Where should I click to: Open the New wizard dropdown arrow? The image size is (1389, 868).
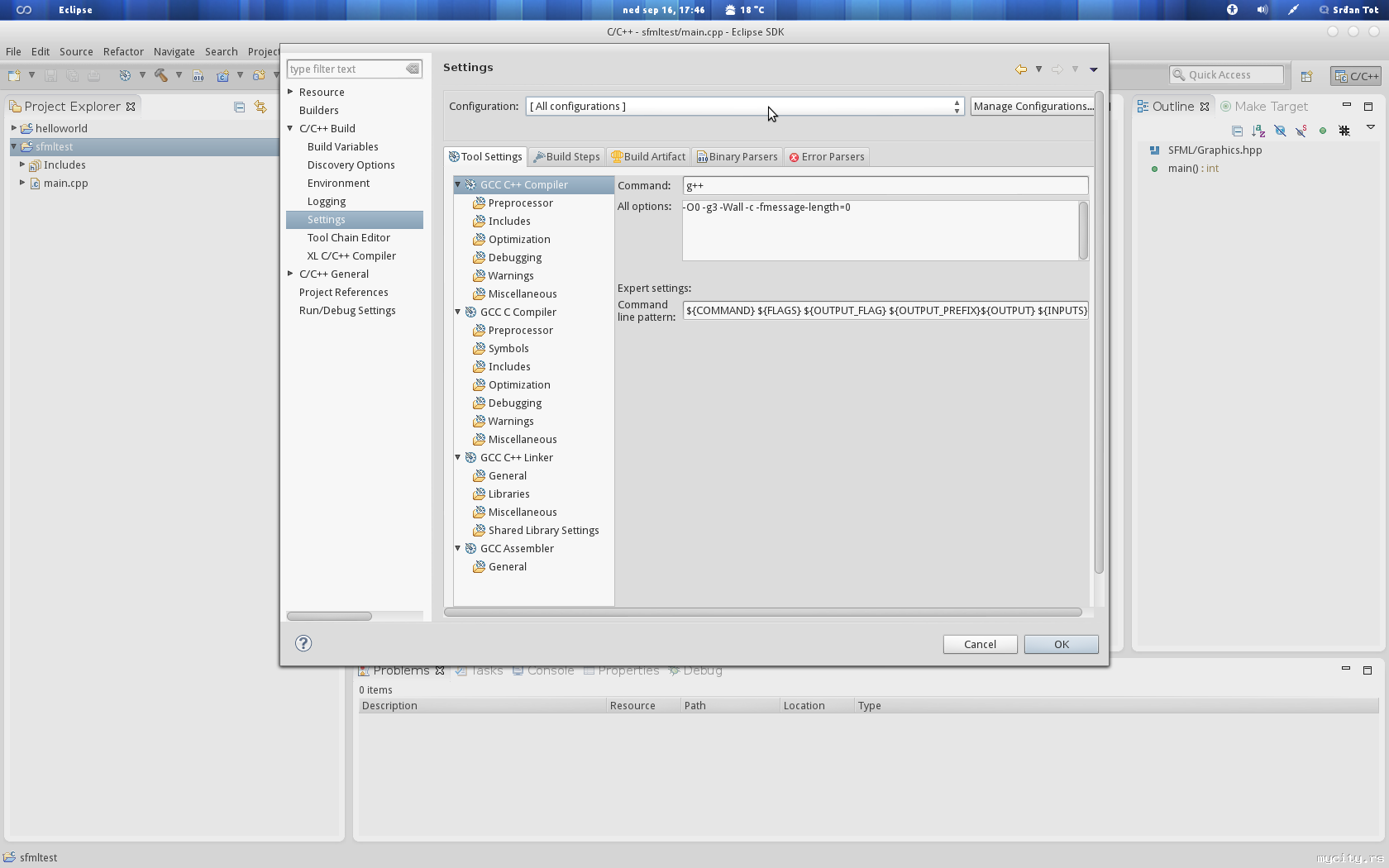point(32,75)
